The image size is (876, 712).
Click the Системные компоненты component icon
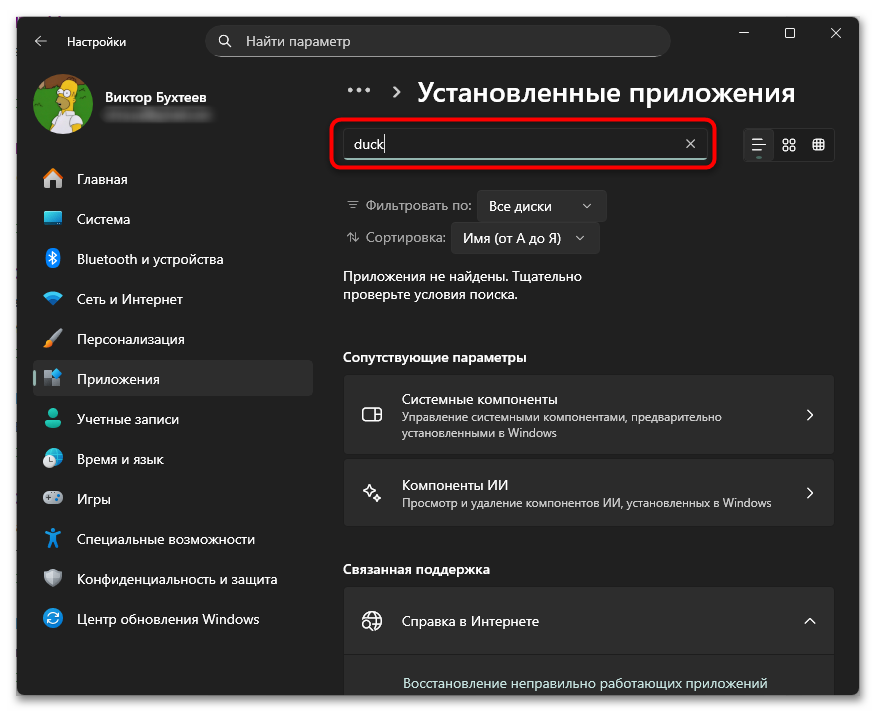pyautogui.click(x=372, y=413)
